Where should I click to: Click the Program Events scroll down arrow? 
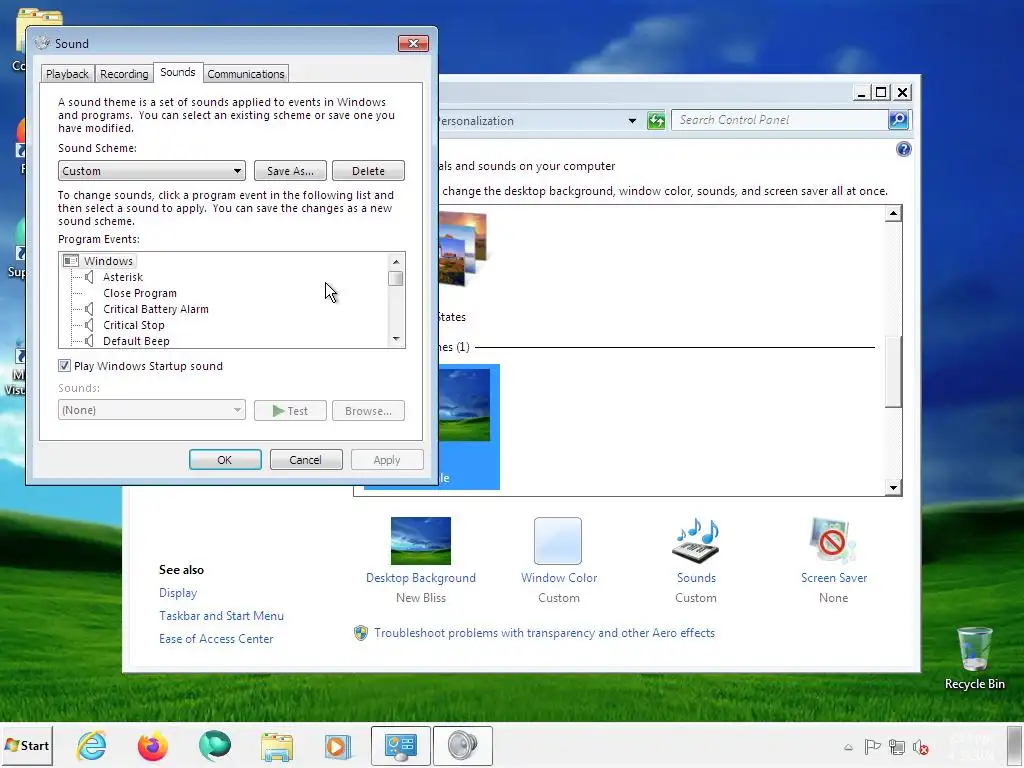[x=396, y=339]
